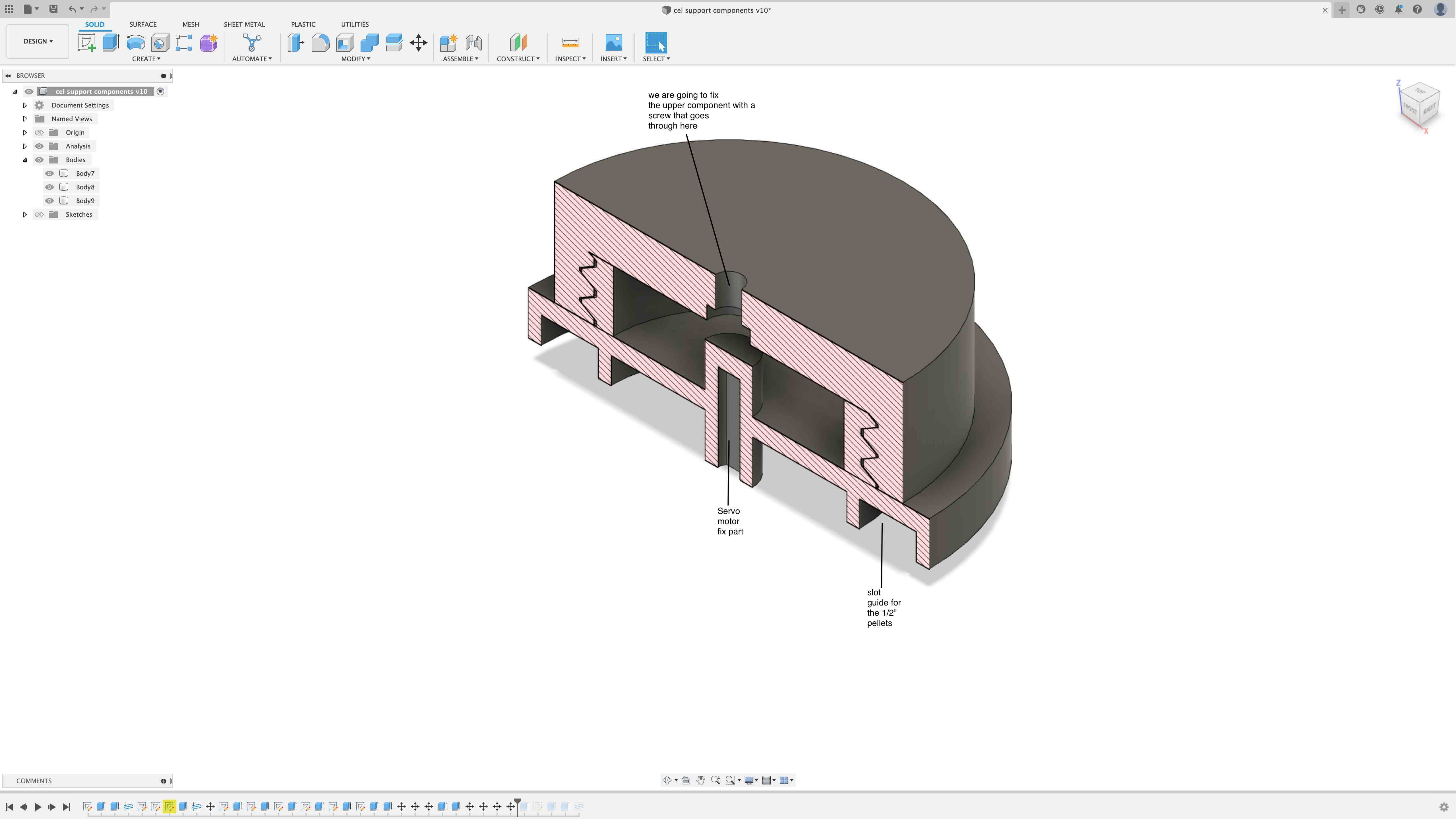The width and height of the screenshot is (1456, 819).
Task: Hide Body7 using its eye icon
Action: pos(50,173)
